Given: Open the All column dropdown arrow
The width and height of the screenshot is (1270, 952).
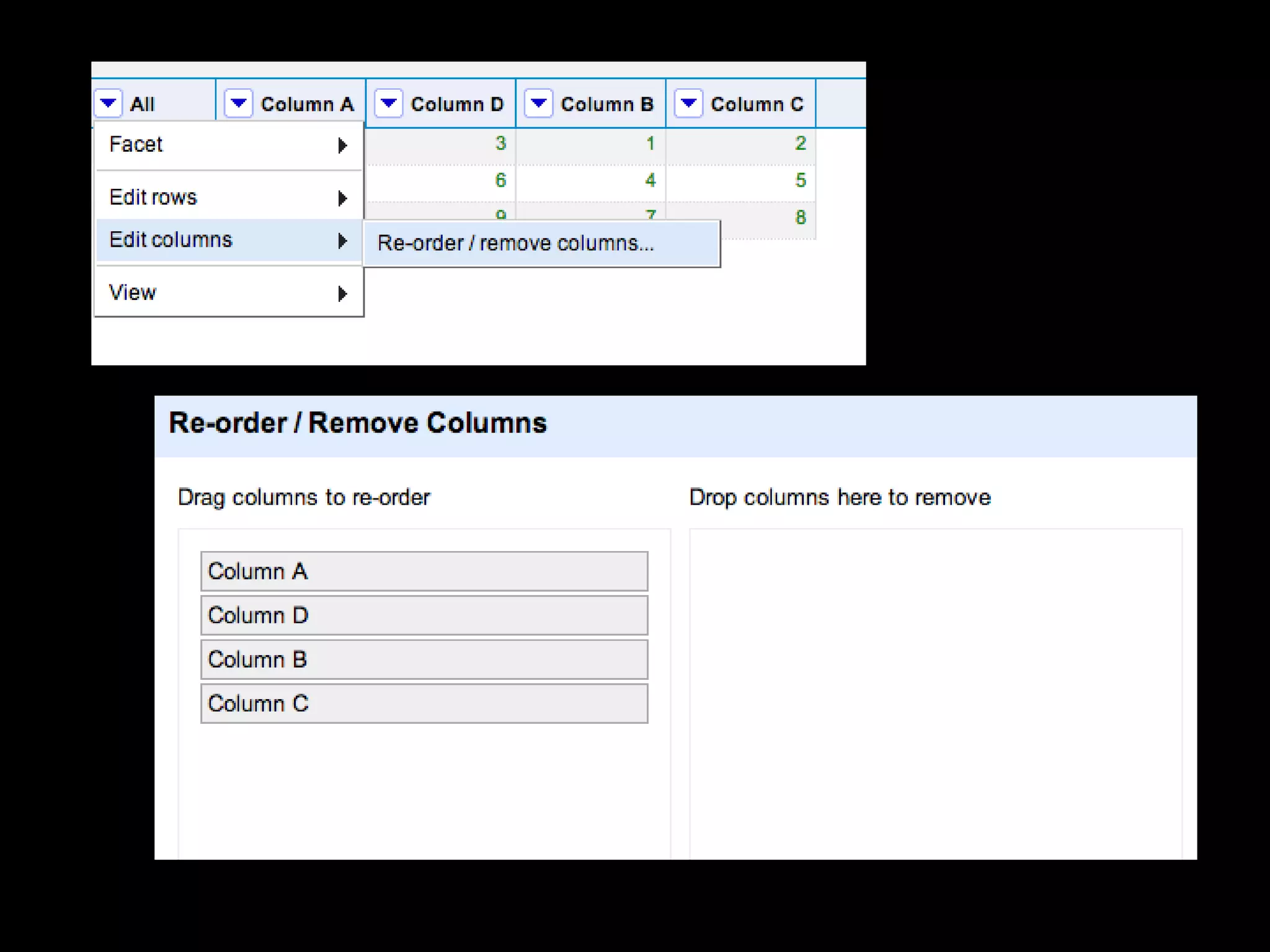Looking at the screenshot, I should pyautogui.click(x=109, y=103).
